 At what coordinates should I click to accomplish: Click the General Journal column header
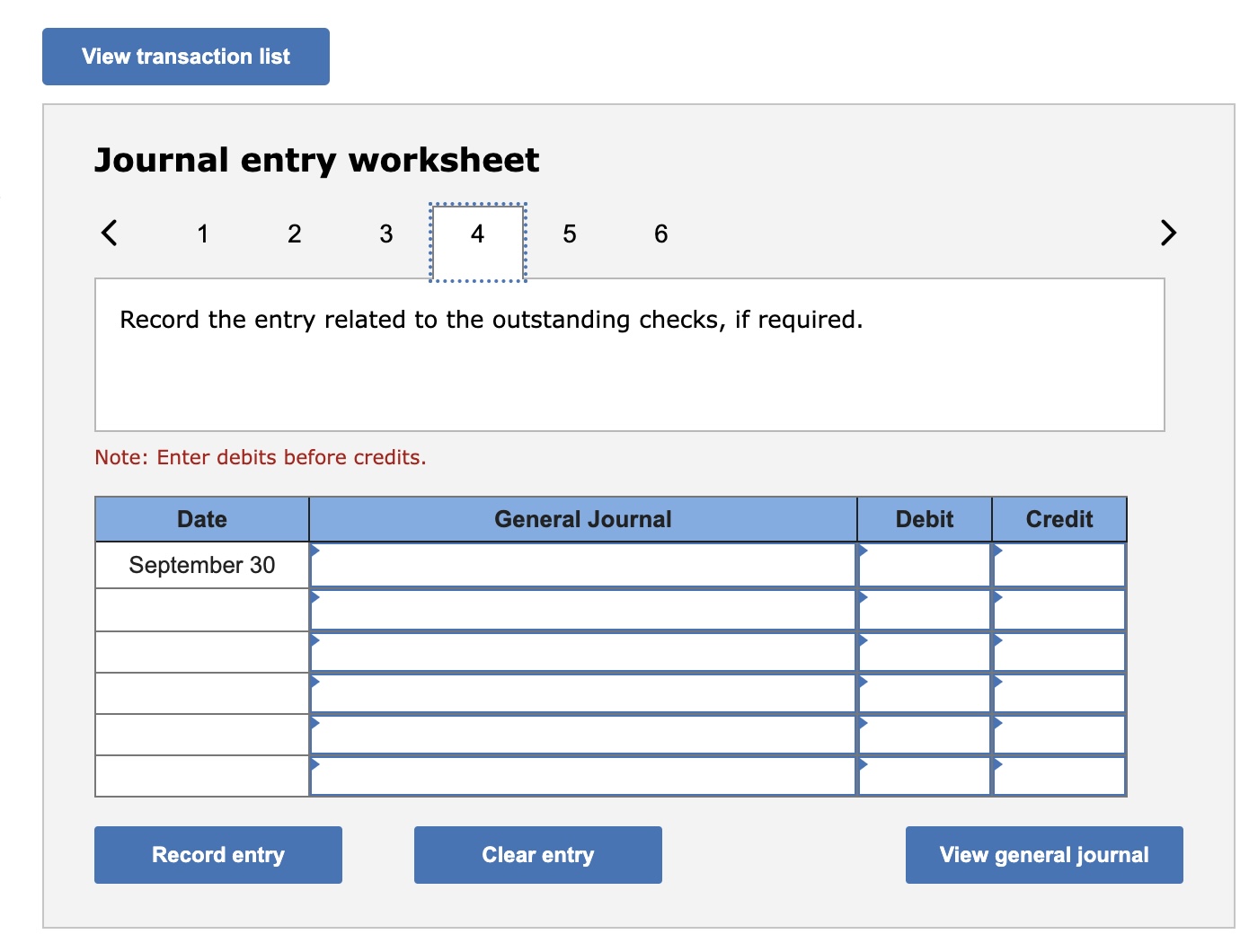pyautogui.click(x=583, y=519)
